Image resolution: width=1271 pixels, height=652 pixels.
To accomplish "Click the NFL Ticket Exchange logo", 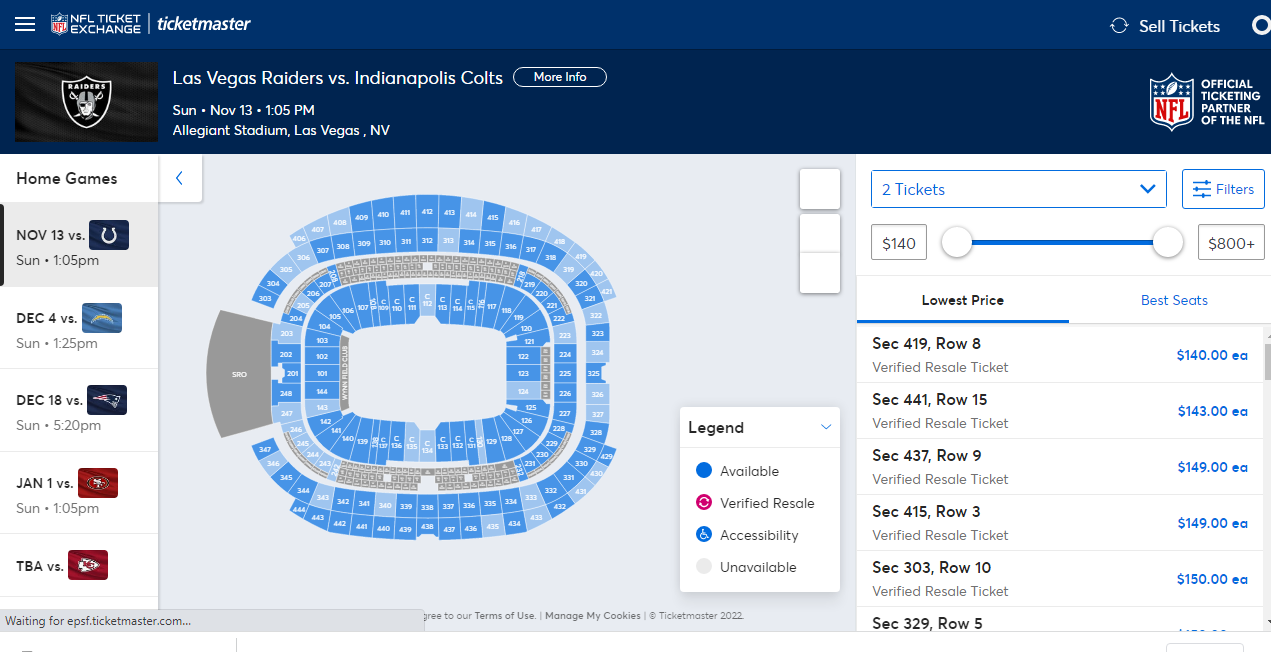I will (96, 24).
